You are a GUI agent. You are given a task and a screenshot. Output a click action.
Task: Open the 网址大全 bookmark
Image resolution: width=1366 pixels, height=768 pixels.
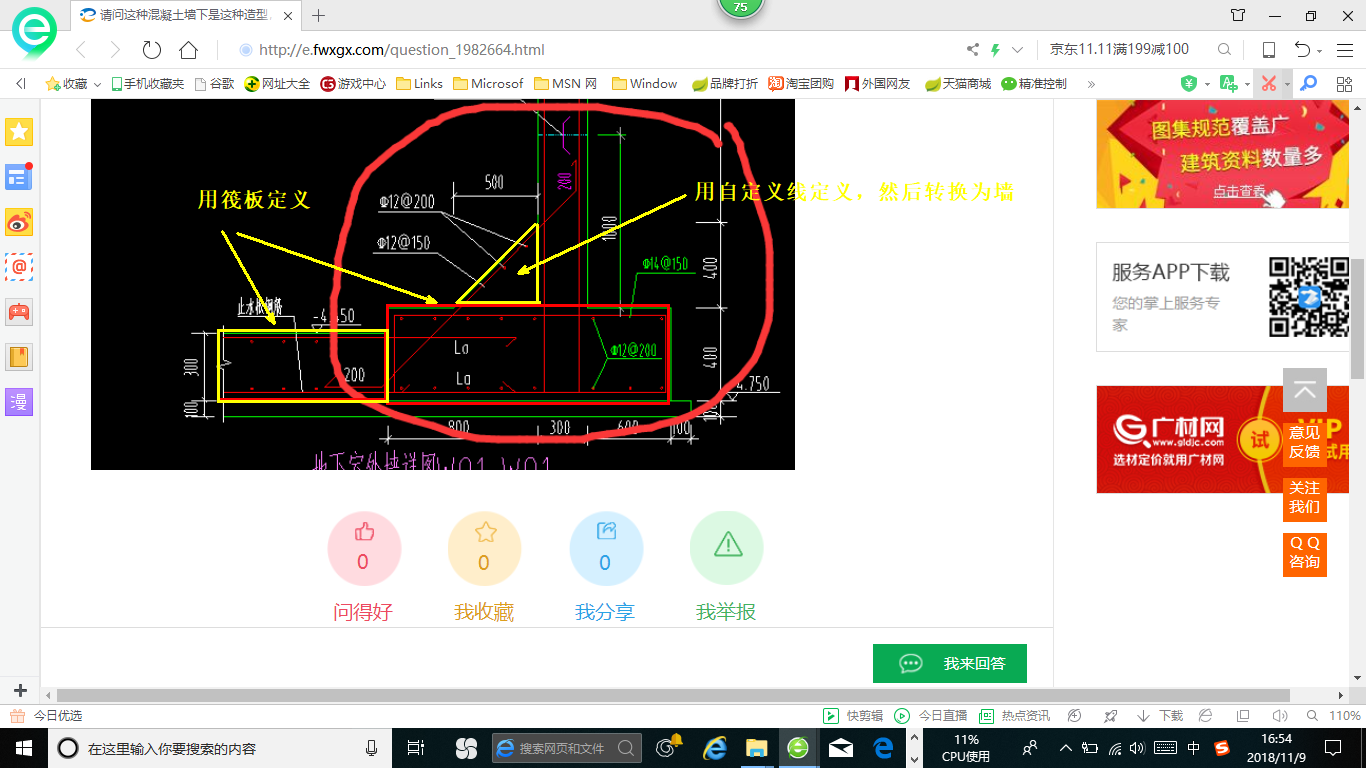[277, 84]
